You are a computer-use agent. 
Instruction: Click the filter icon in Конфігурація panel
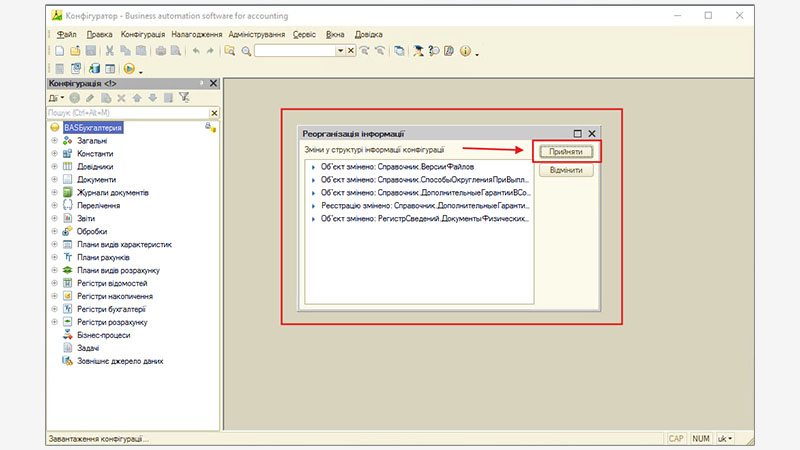(x=184, y=98)
